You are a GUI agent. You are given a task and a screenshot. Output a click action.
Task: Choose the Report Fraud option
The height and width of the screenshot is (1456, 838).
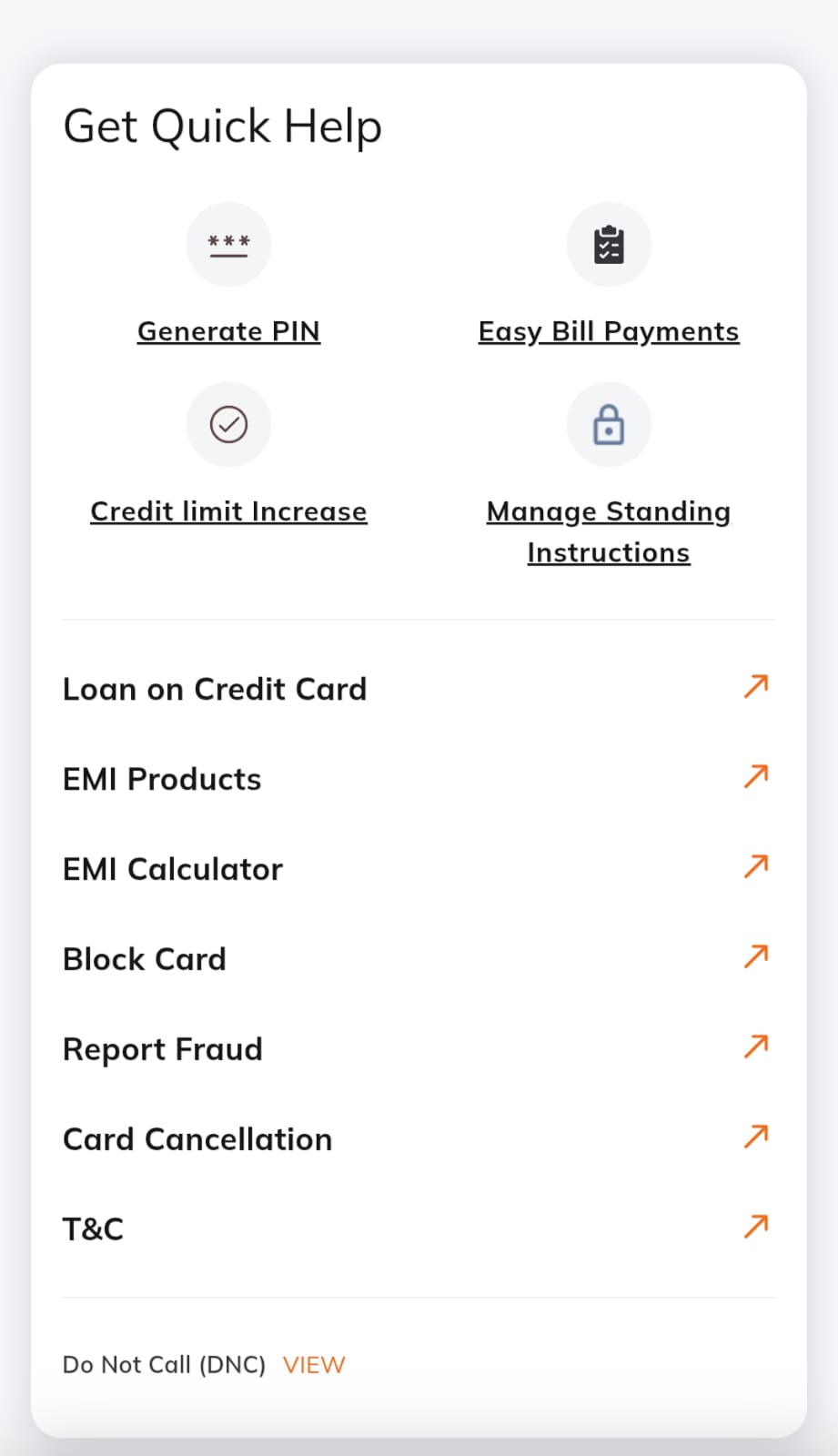[x=163, y=1050]
